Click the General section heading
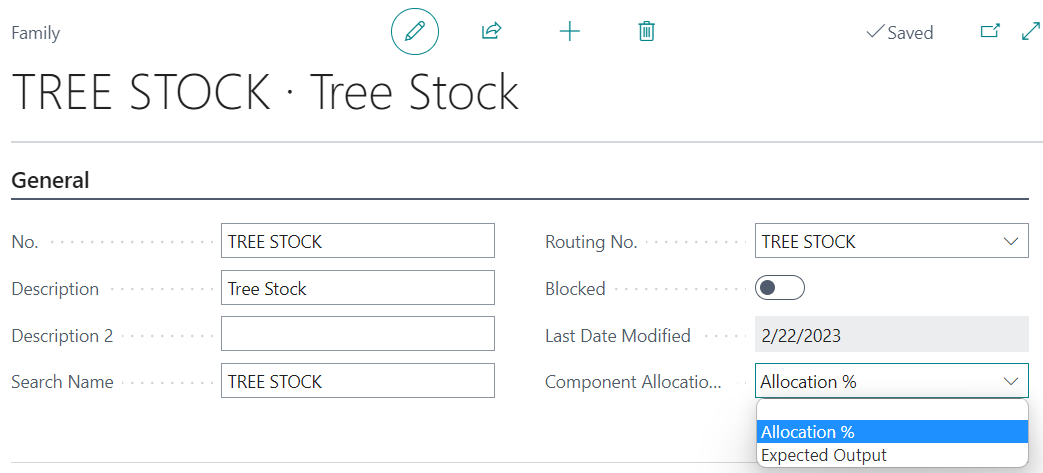Screen dimensions: 1043x473 (x=51, y=180)
